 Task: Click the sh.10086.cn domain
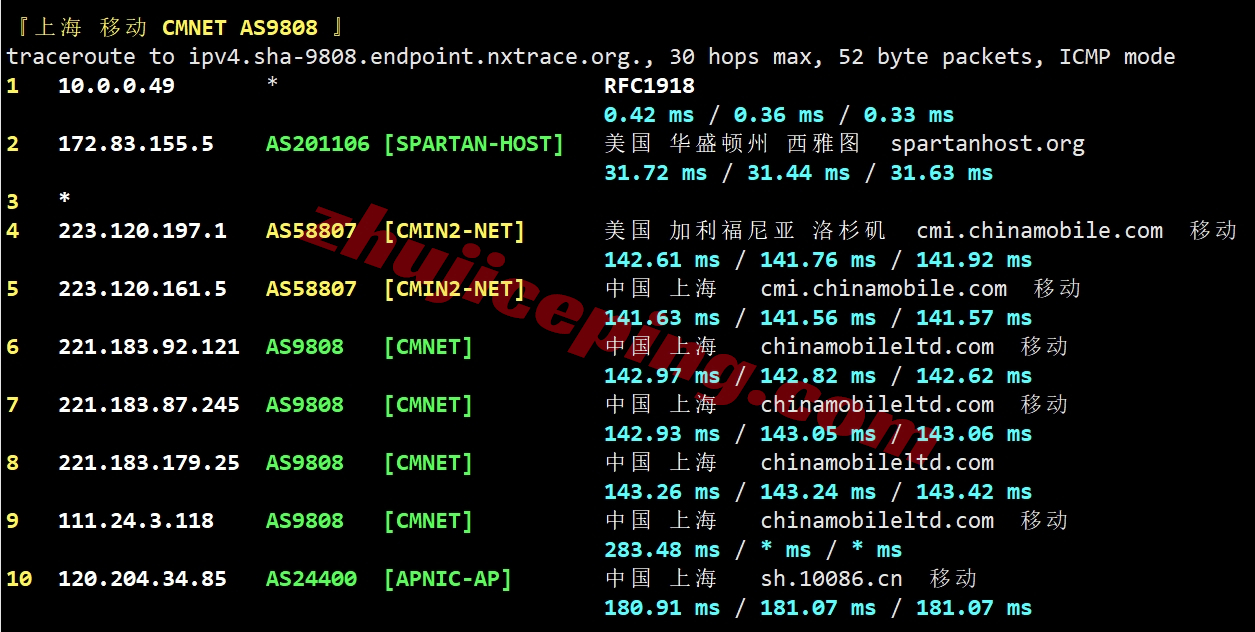point(831,579)
